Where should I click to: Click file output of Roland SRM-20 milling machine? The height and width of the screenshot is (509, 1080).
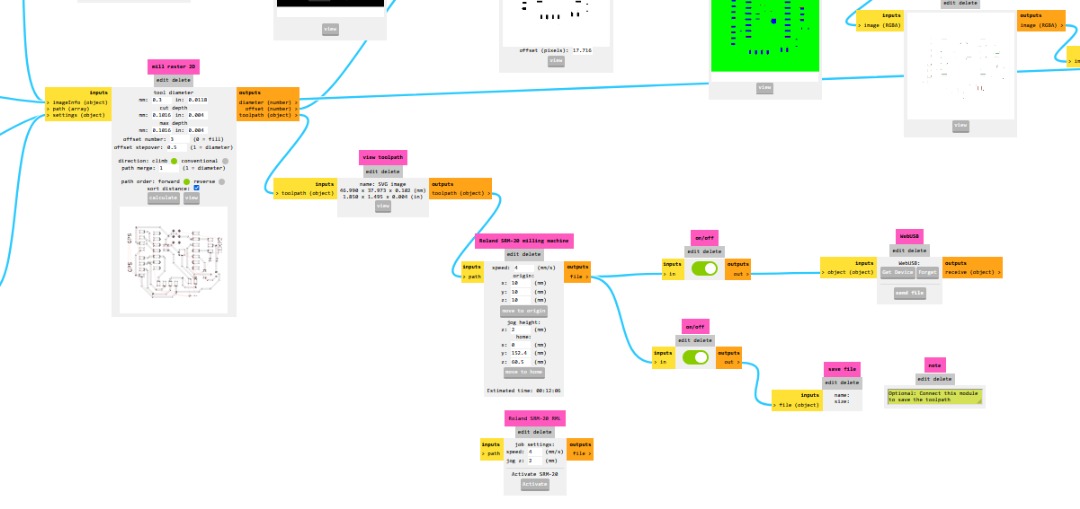point(578,276)
